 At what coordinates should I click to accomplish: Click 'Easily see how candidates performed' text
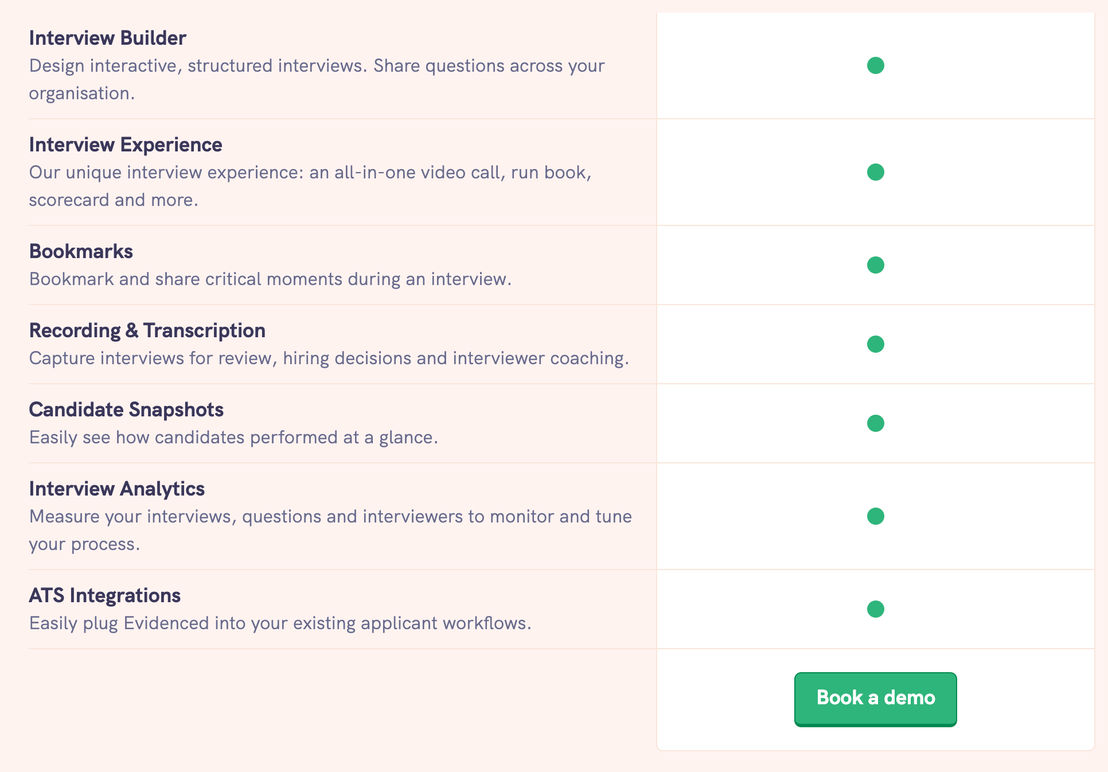point(233,437)
